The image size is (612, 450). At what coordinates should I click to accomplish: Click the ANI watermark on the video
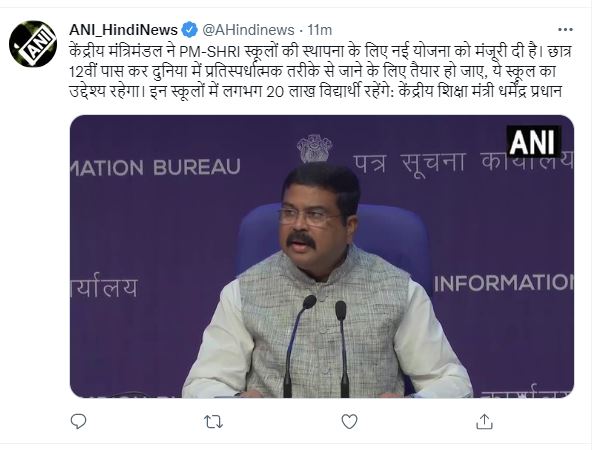point(533,141)
